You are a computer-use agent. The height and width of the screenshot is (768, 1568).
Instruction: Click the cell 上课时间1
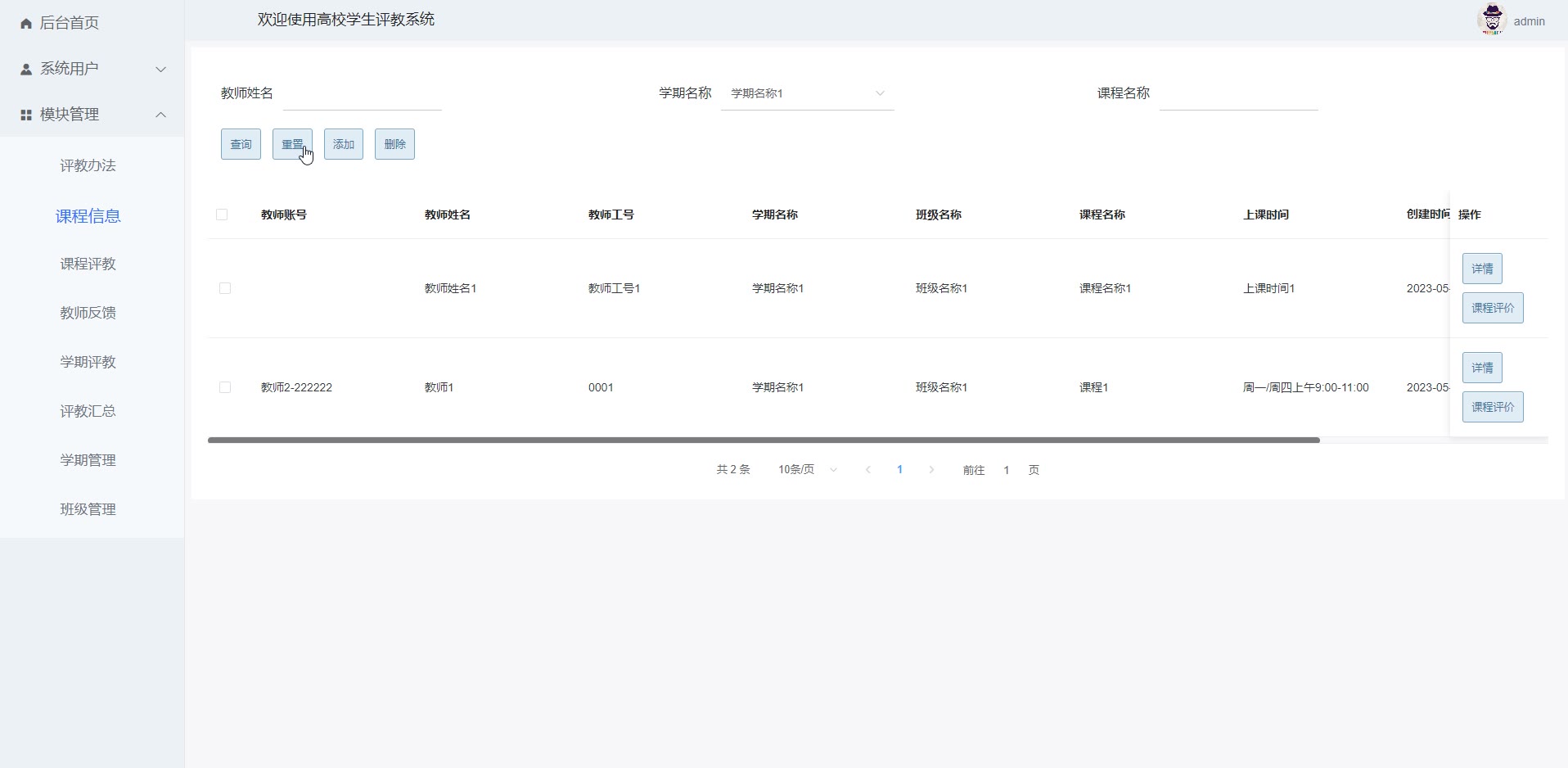tap(1268, 288)
